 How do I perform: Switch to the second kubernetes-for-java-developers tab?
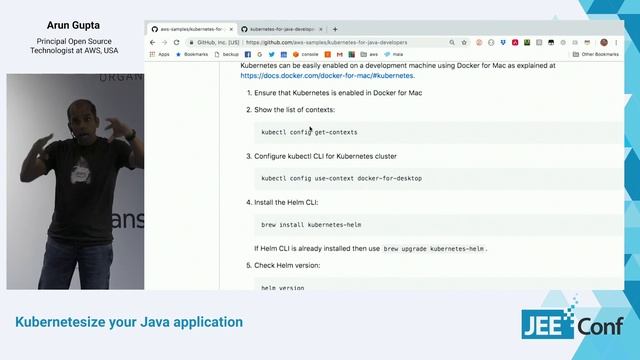[282, 29]
